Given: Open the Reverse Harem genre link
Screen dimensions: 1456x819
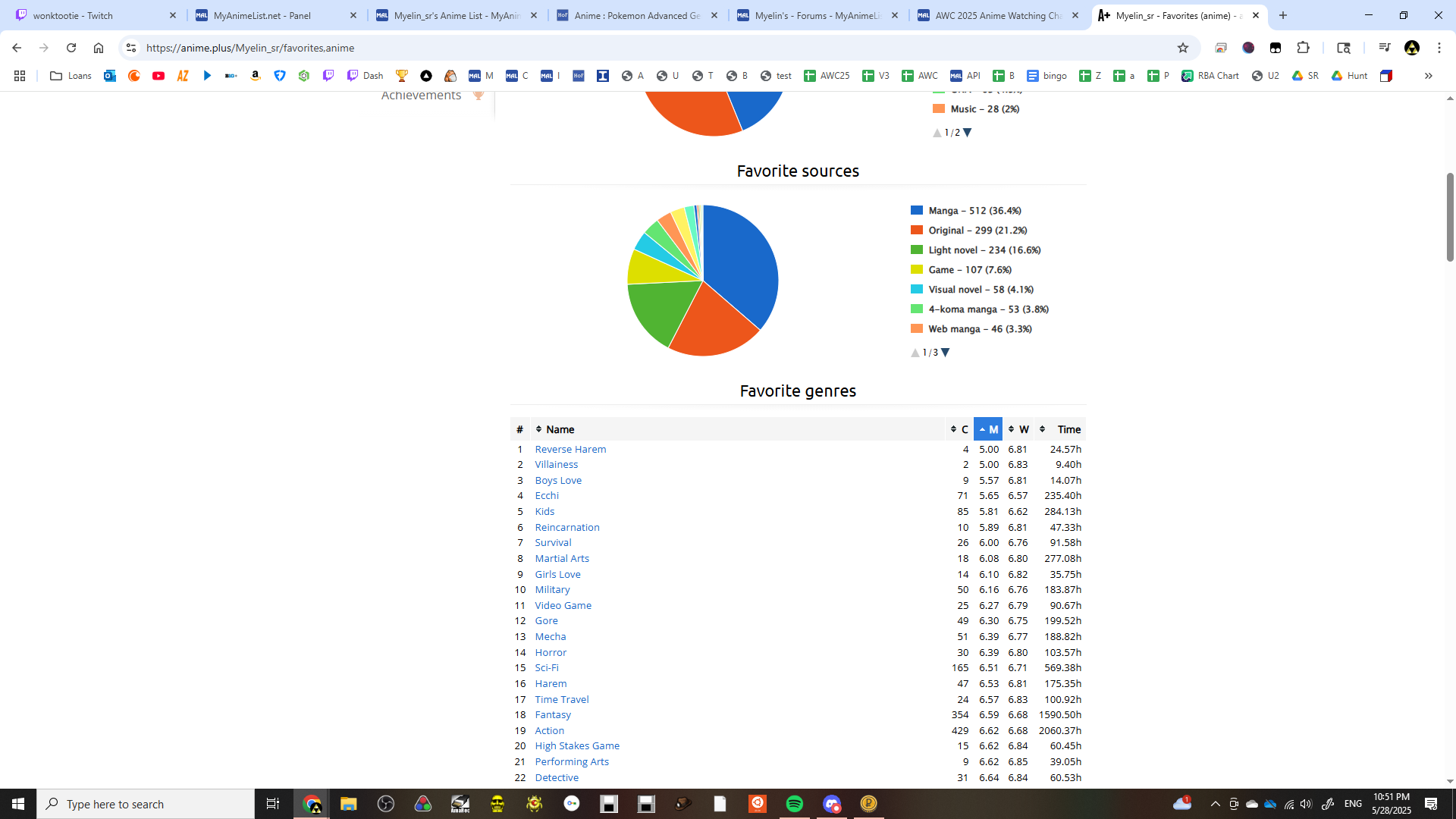Looking at the screenshot, I should 570,449.
